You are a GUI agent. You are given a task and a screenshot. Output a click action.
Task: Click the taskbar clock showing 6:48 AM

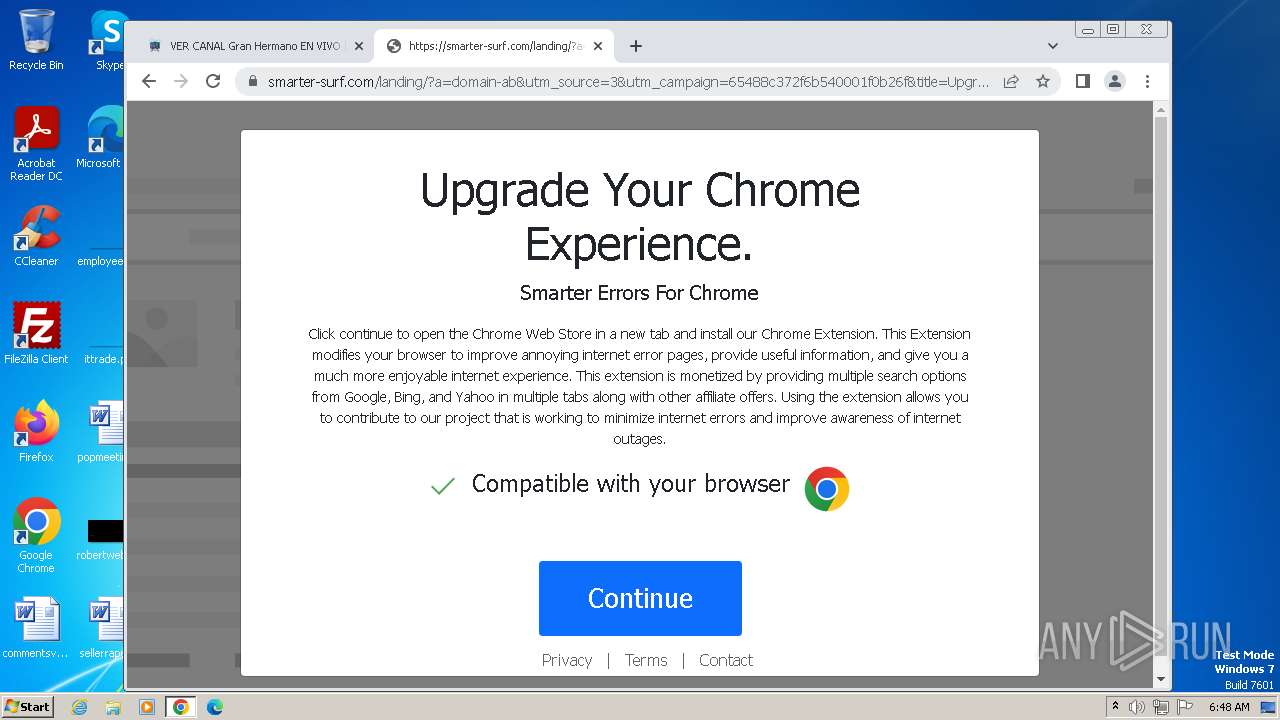coord(1229,707)
